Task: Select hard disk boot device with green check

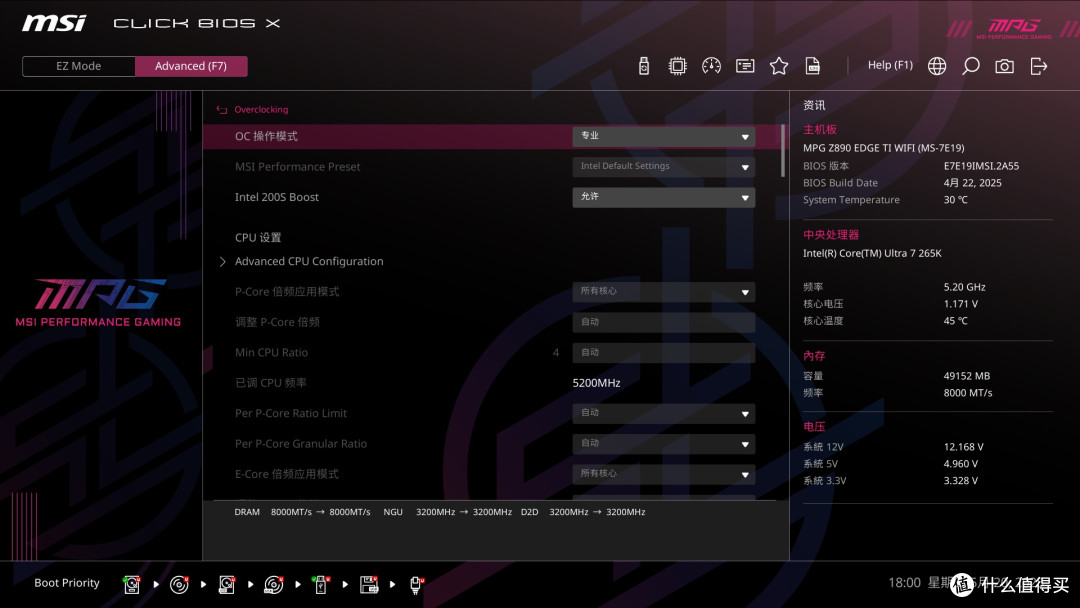Action: click(x=132, y=585)
